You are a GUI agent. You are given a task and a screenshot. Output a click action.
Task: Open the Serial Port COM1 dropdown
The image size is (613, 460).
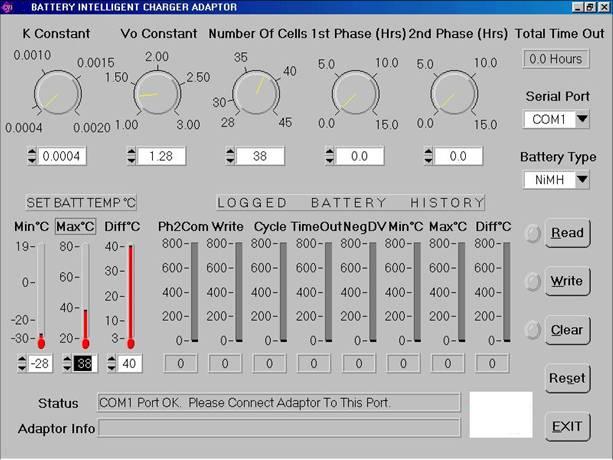click(580, 120)
